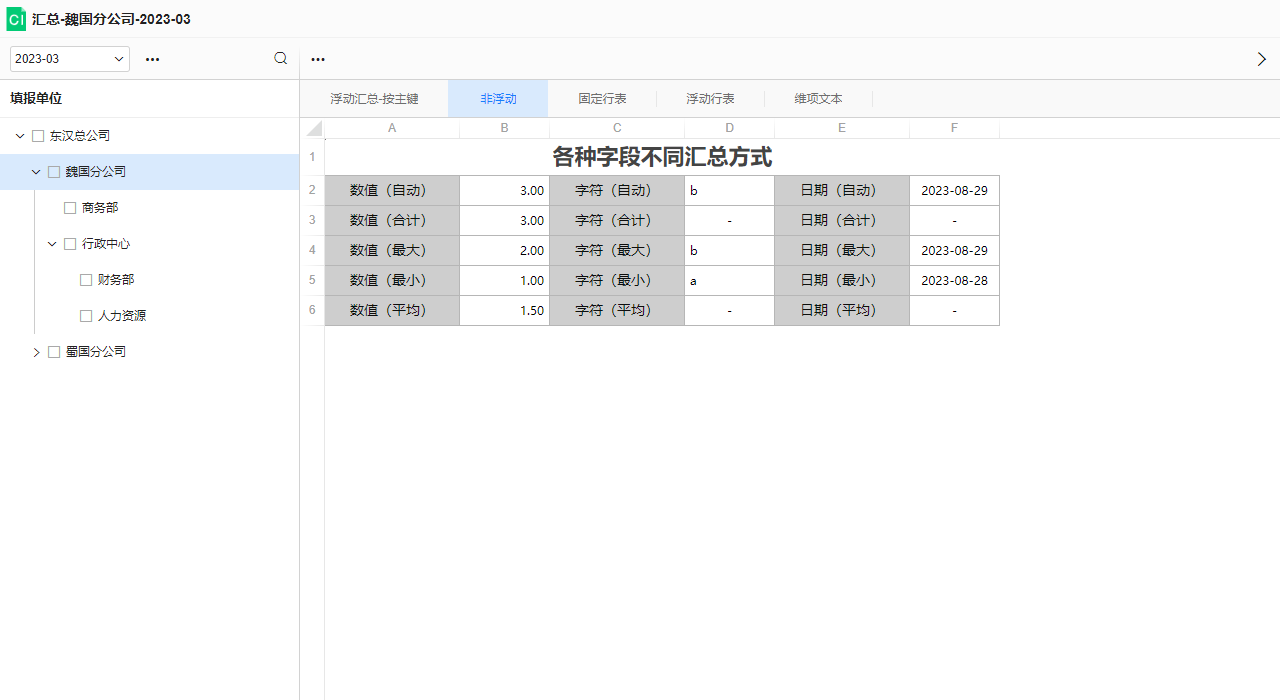Collapse the 行政中心 tree node
This screenshot has height=700, width=1280.
click(x=52, y=243)
